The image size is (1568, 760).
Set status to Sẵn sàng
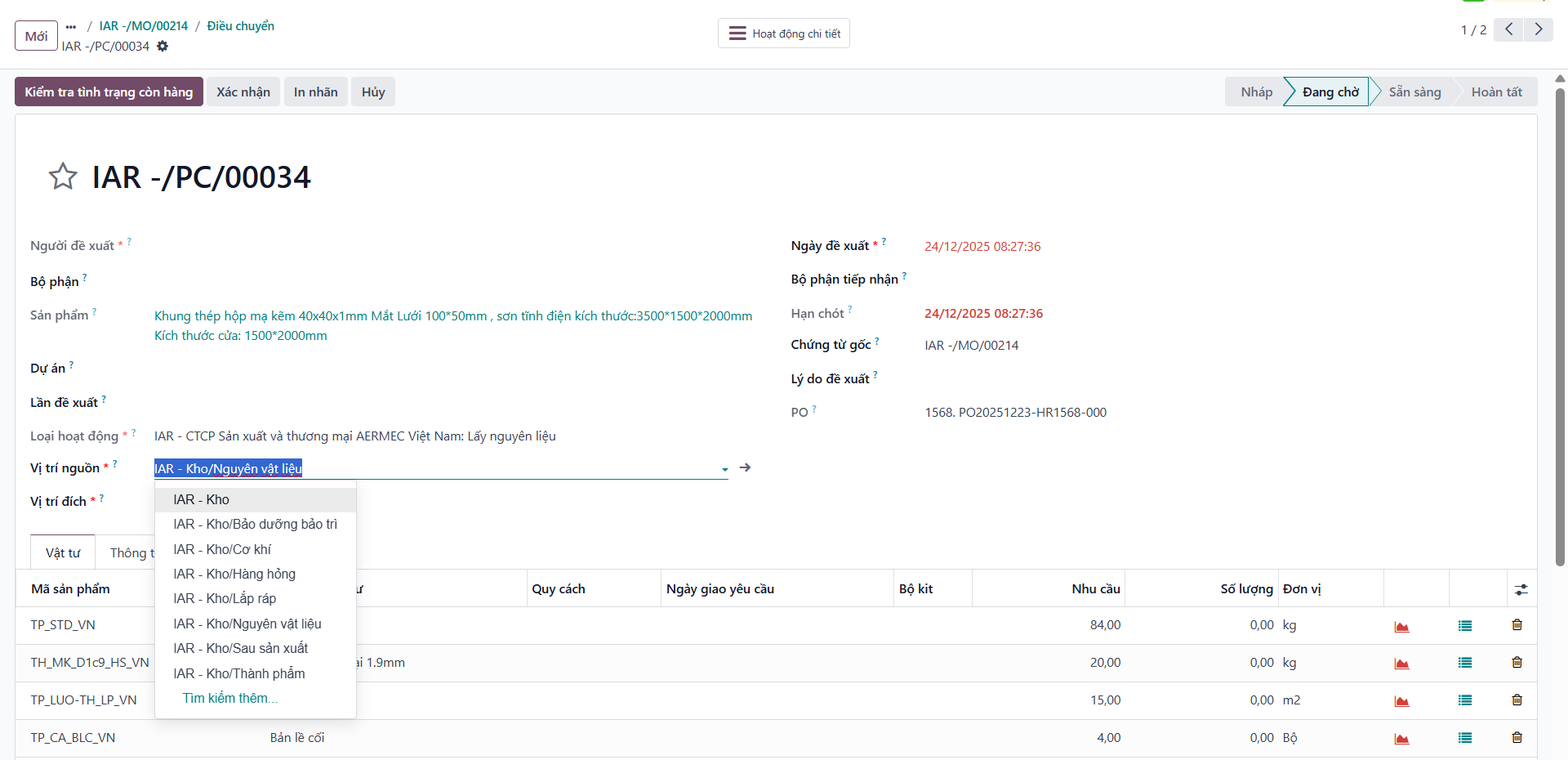click(x=1415, y=92)
